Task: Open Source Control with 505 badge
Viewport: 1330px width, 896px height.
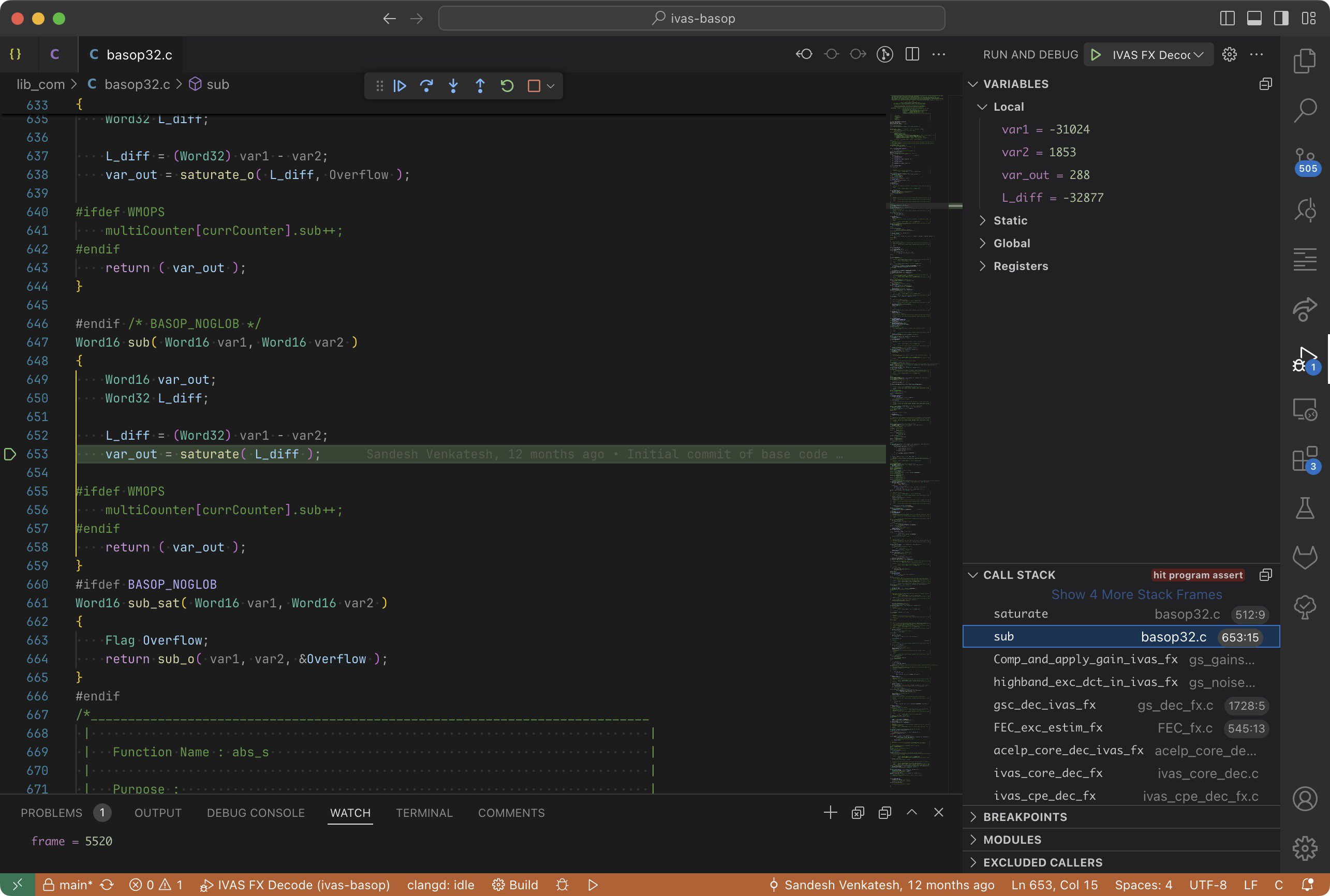Action: [1306, 160]
